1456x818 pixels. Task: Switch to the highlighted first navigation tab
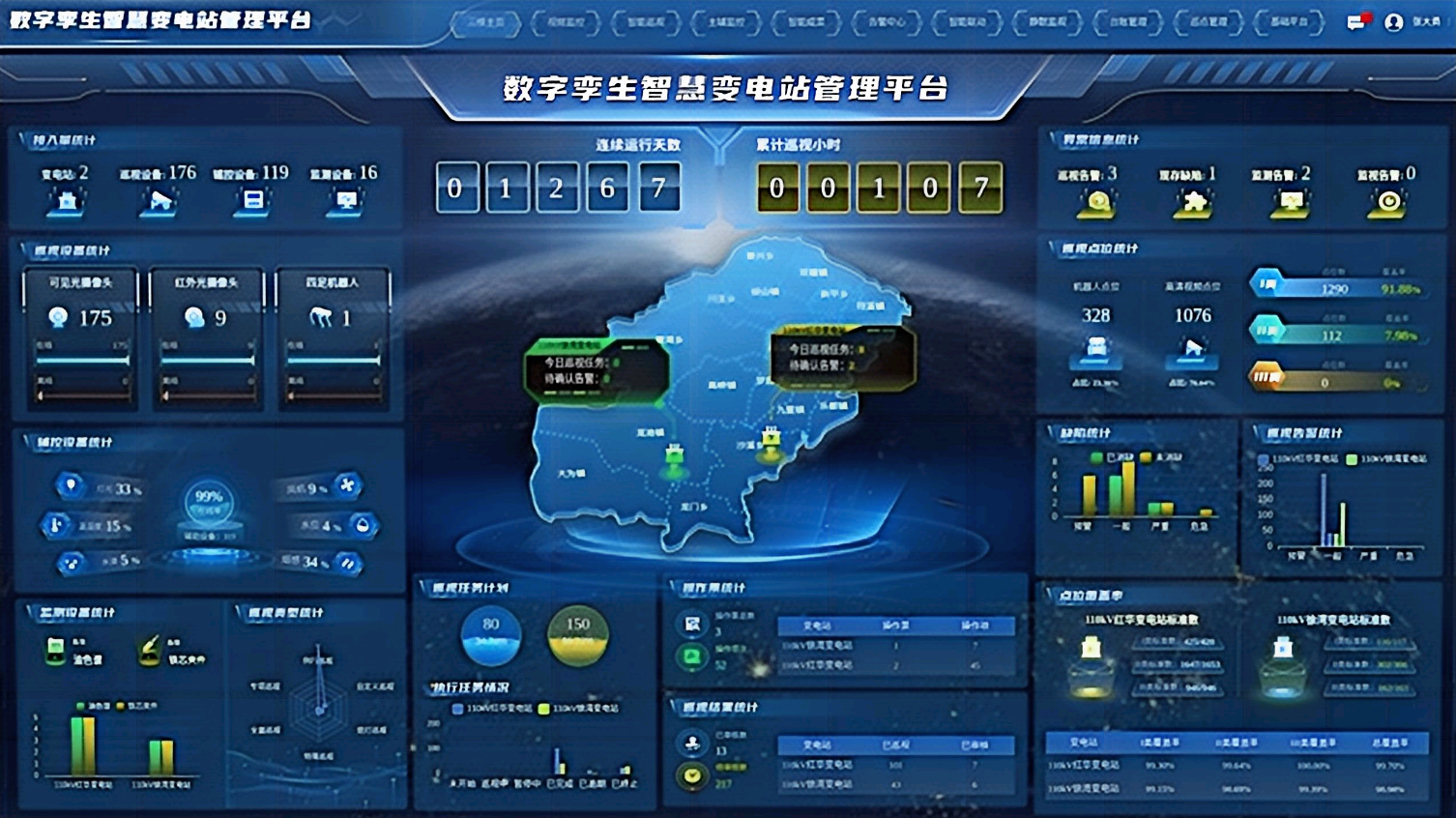(x=486, y=21)
